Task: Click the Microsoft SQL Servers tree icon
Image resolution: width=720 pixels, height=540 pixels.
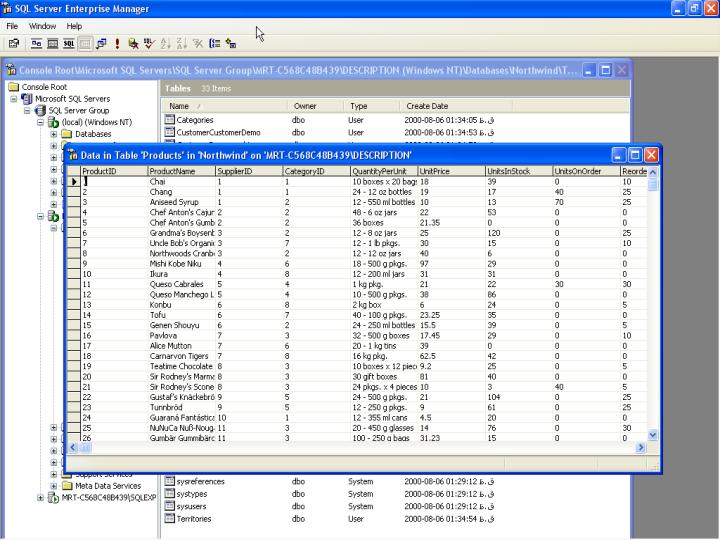Action: click(27, 99)
